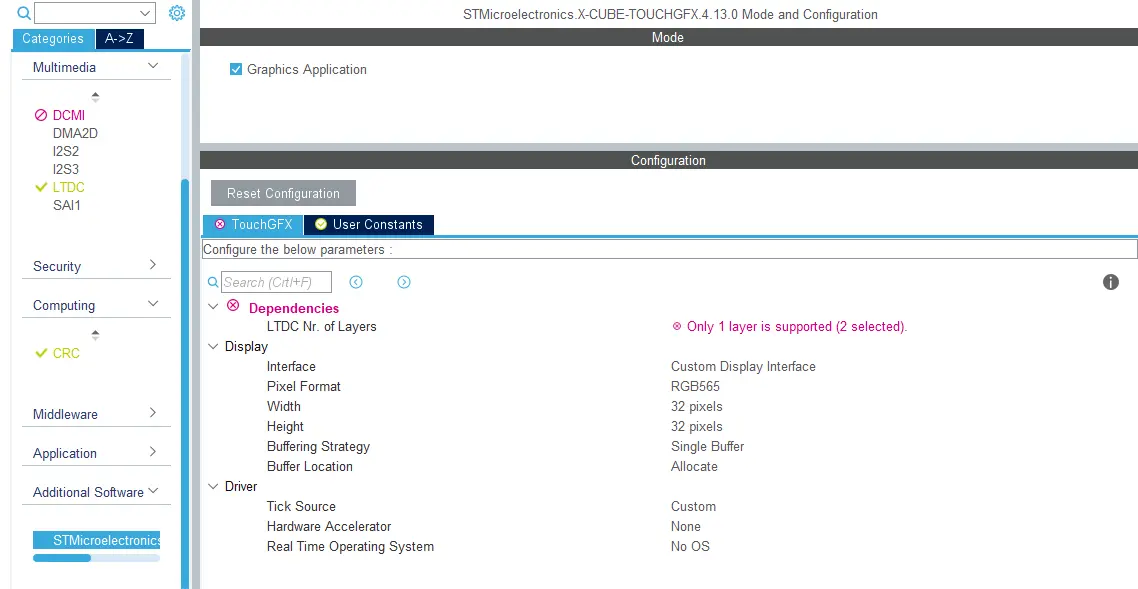Switch to the Categories tab
The width and height of the screenshot is (1138, 589).
[53, 38]
